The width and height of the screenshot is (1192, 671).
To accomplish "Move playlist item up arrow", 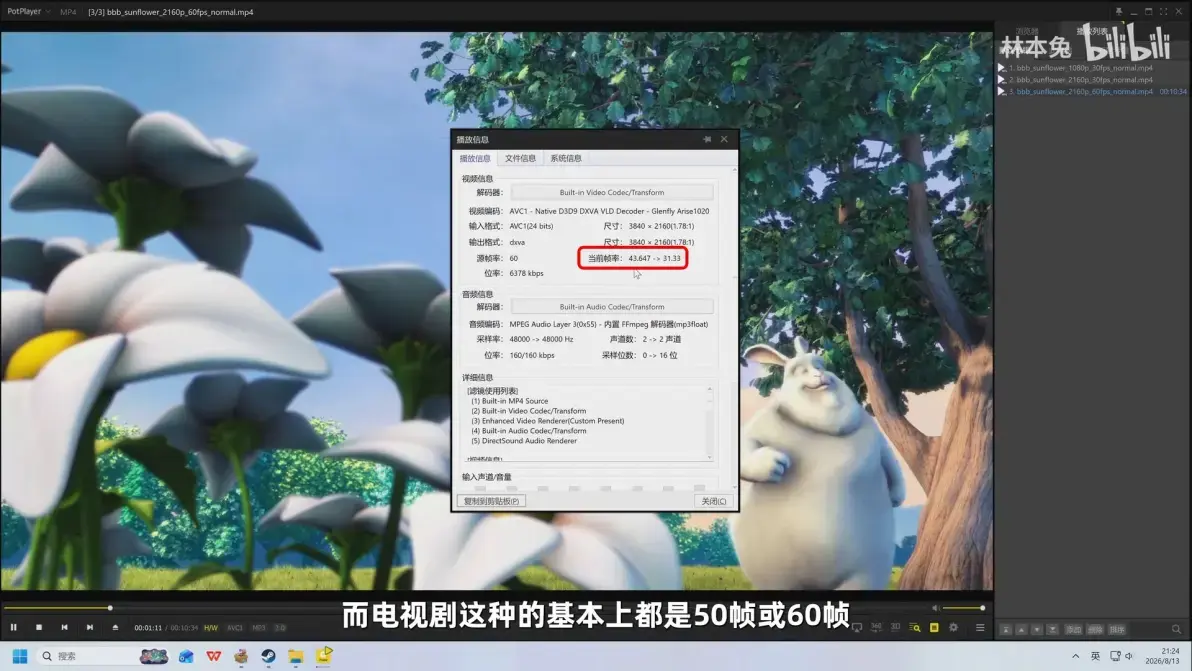I will point(1022,629).
